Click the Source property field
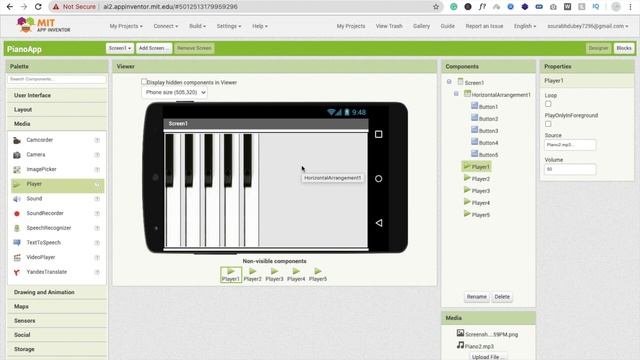 coord(570,145)
